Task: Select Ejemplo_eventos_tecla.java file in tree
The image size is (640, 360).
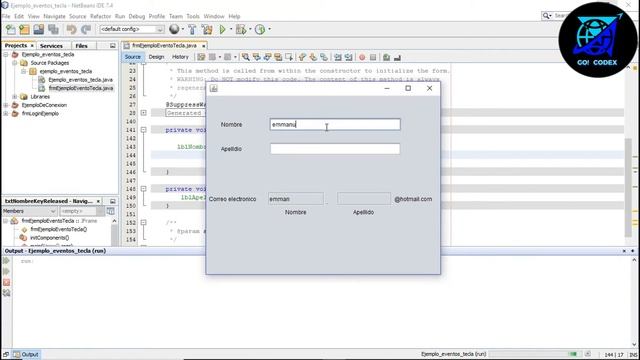Action: point(80,80)
